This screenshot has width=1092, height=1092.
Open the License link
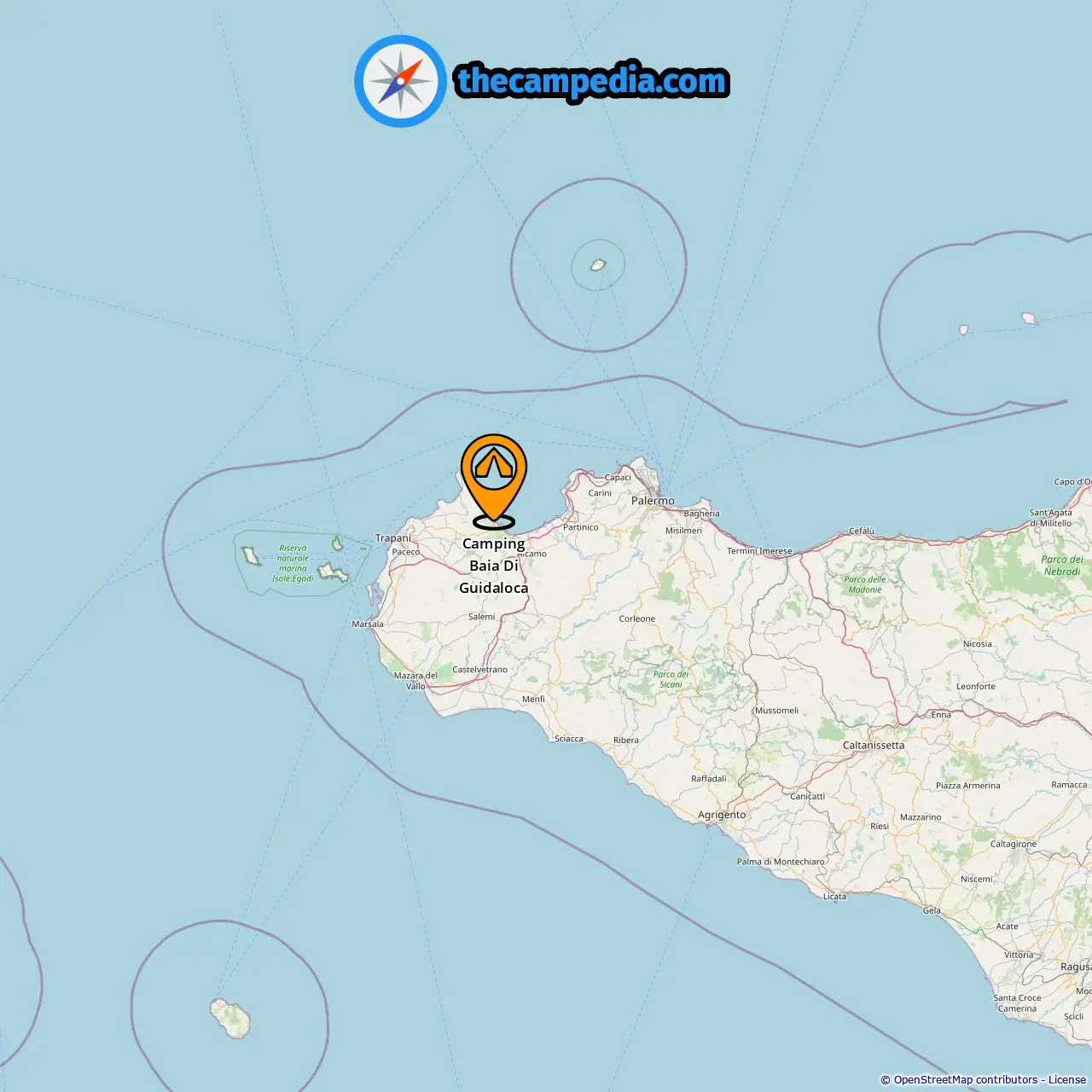pyautogui.click(x=1067, y=1080)
